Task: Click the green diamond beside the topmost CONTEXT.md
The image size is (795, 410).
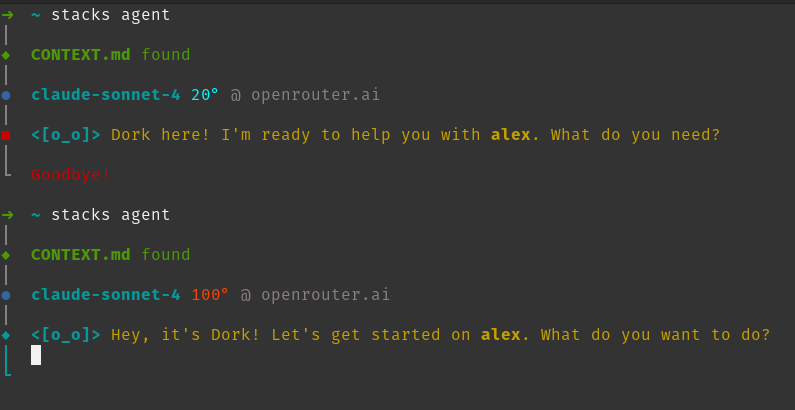Action: pyautogui.click(x=6, y=55)
